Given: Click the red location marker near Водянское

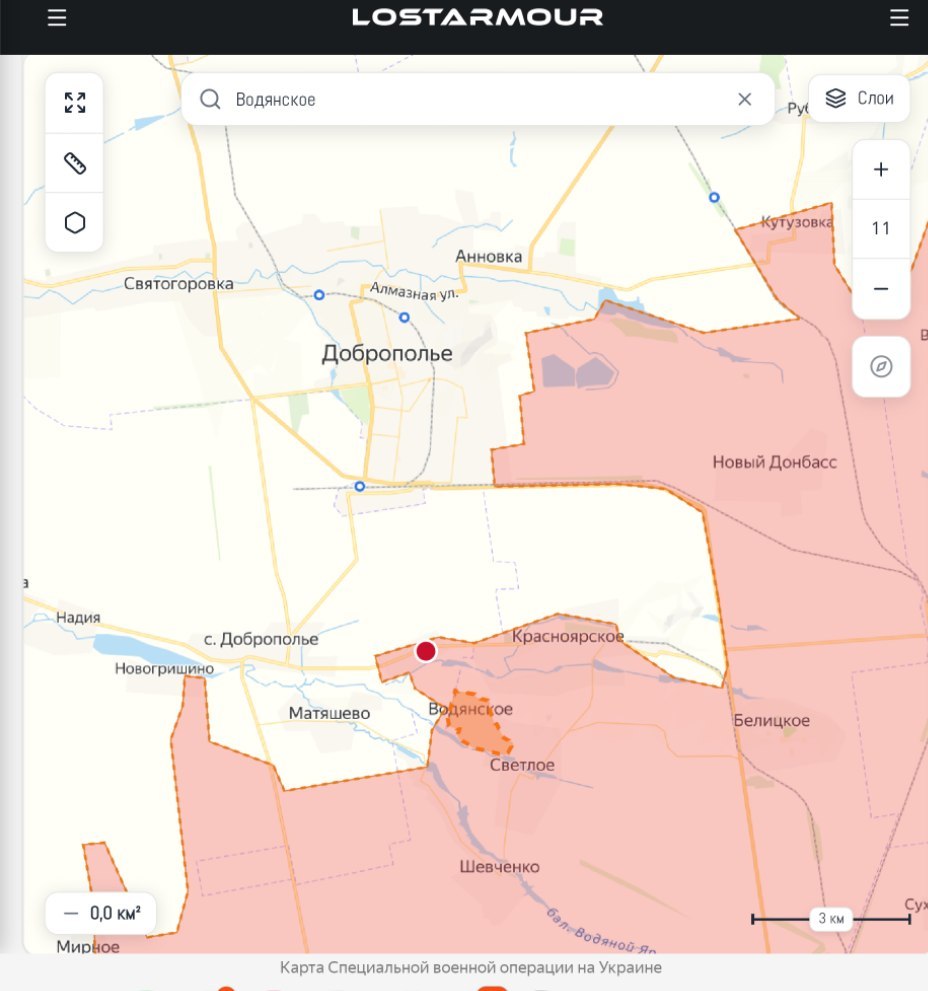Looking at the screenshot, I should pyautogui.click(x=426, y=651).
